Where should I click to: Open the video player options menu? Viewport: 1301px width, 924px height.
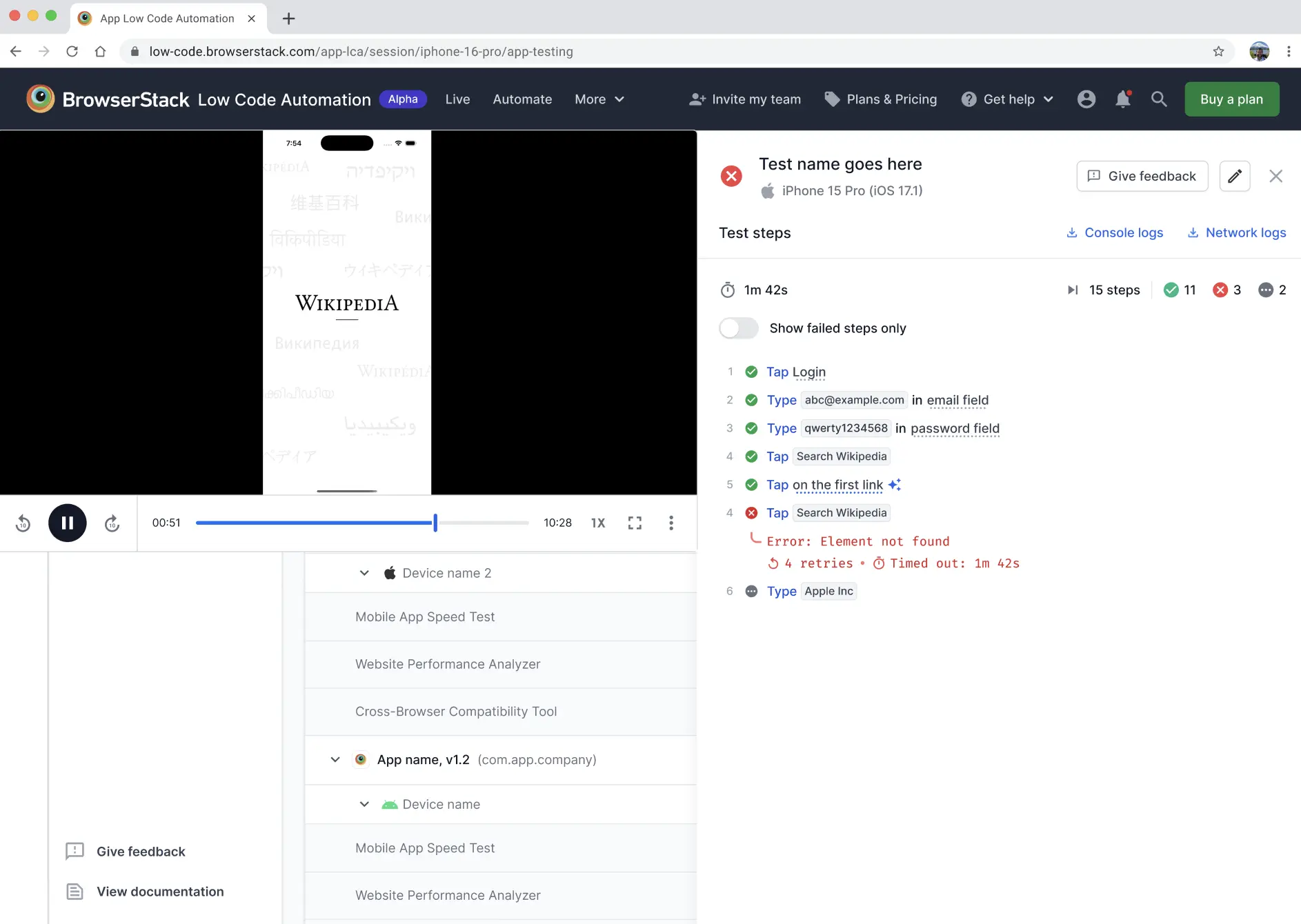(671, 523)
